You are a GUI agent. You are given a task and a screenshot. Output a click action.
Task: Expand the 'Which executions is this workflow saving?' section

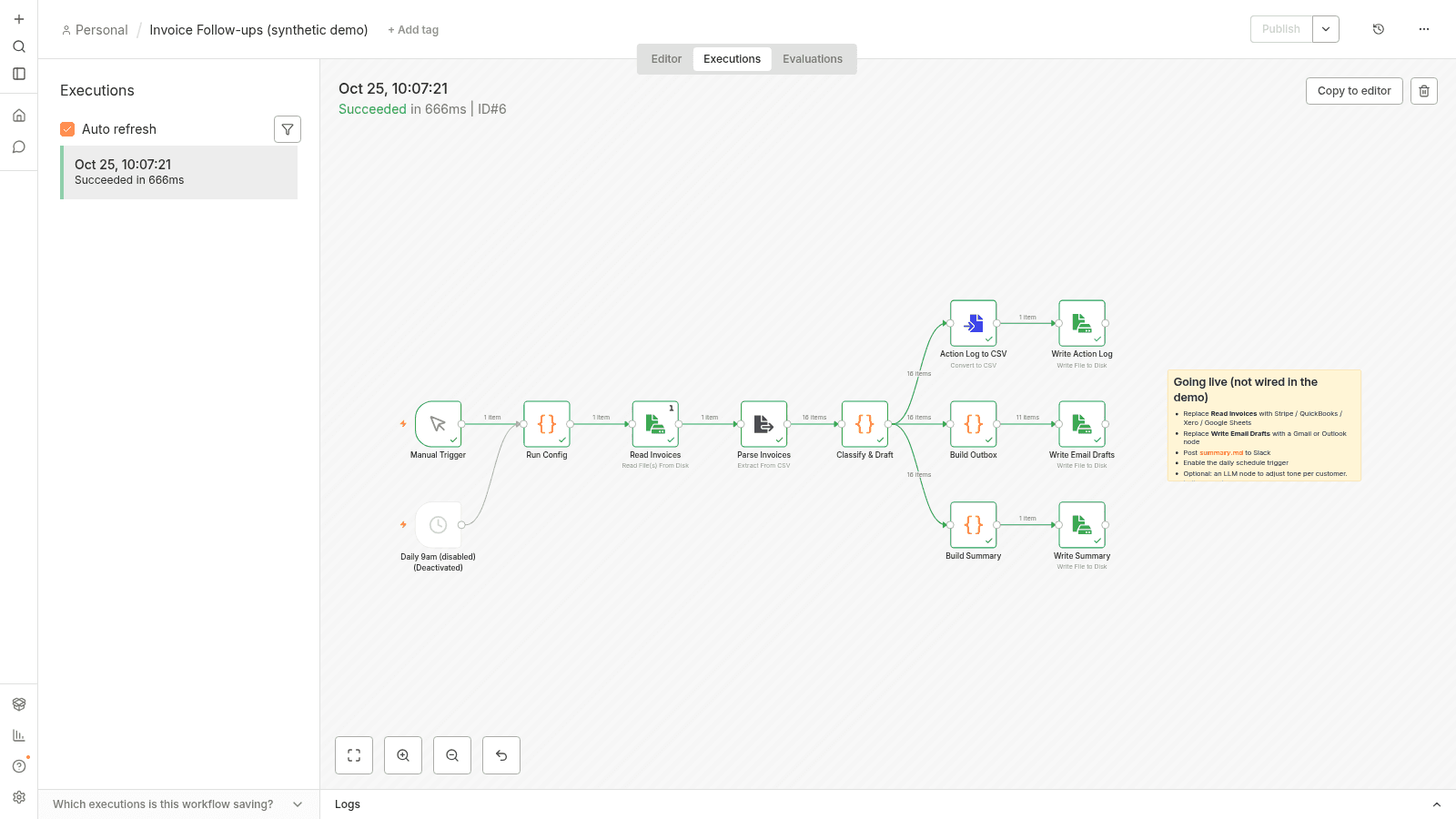(x=178, y=804)
